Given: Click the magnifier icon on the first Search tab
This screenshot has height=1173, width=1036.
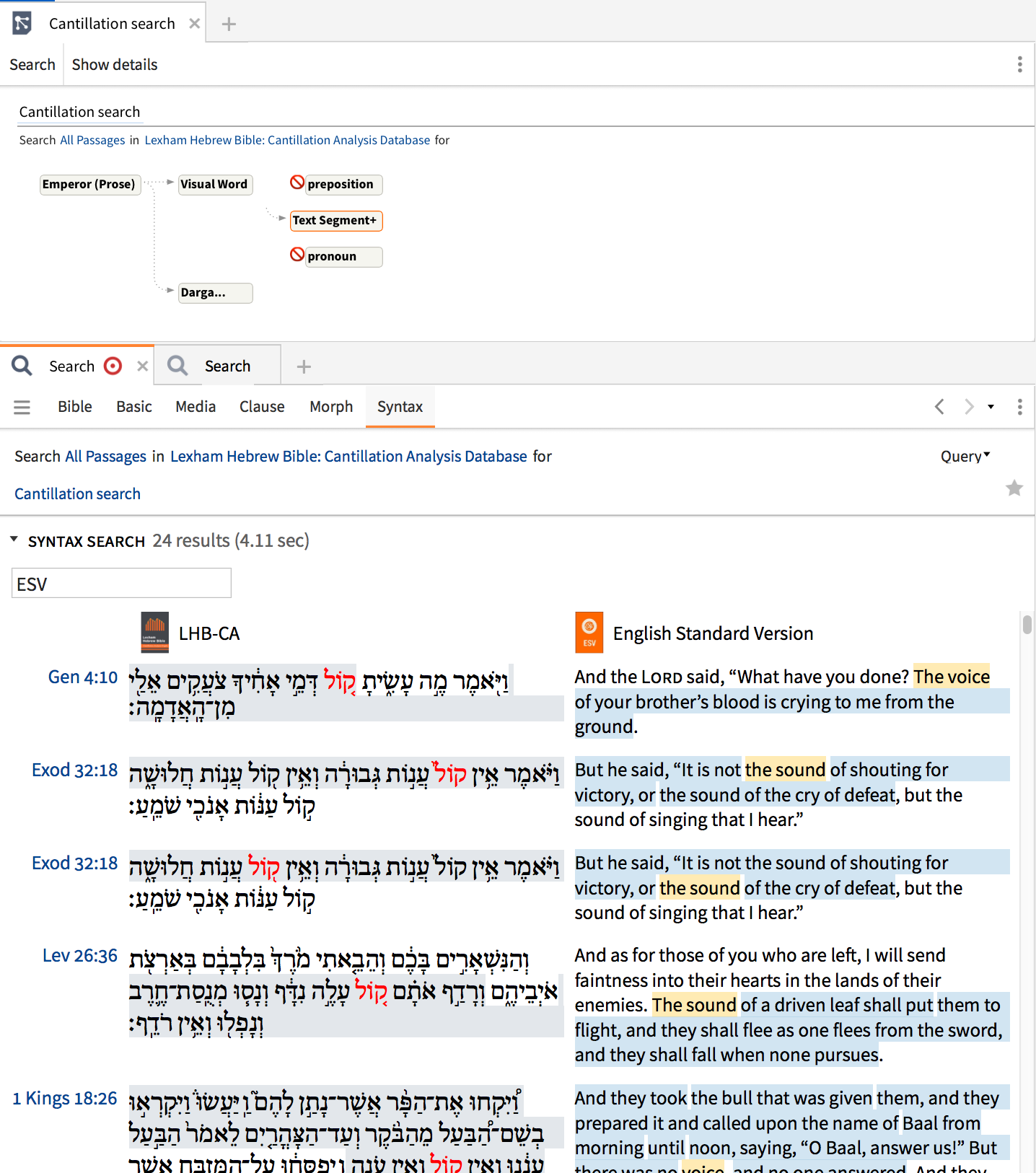Looking at the screenshot, I should pyautogui.click(x=22, y=366).
